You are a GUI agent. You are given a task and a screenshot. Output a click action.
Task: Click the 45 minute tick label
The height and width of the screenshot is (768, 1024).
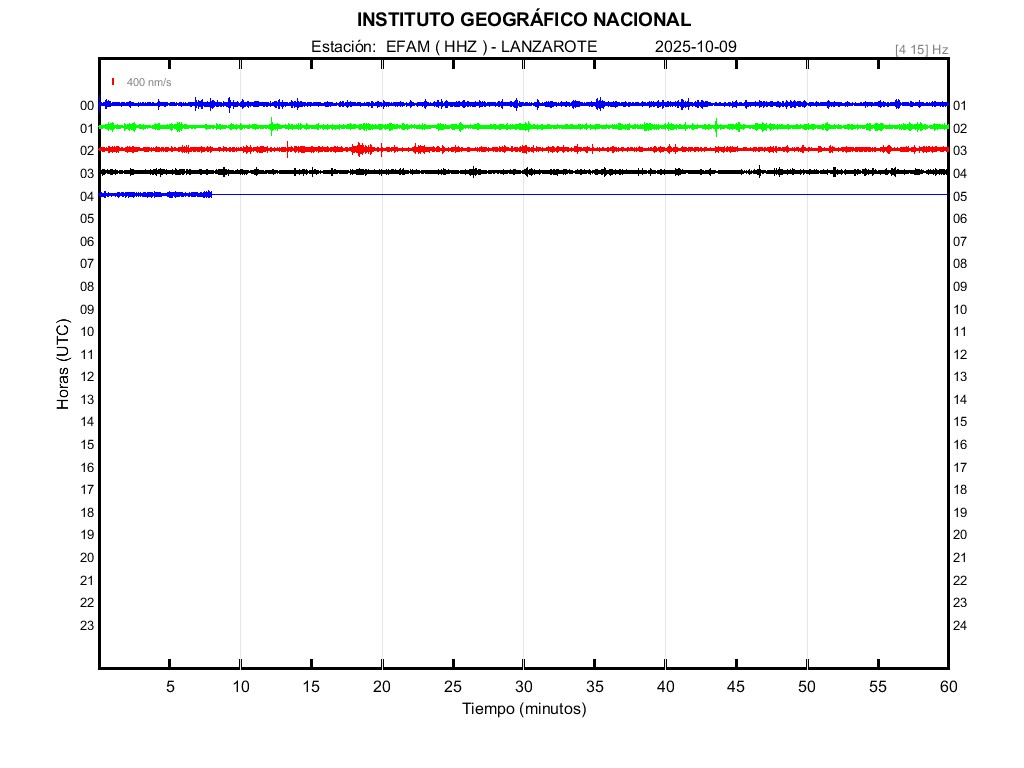736,686
